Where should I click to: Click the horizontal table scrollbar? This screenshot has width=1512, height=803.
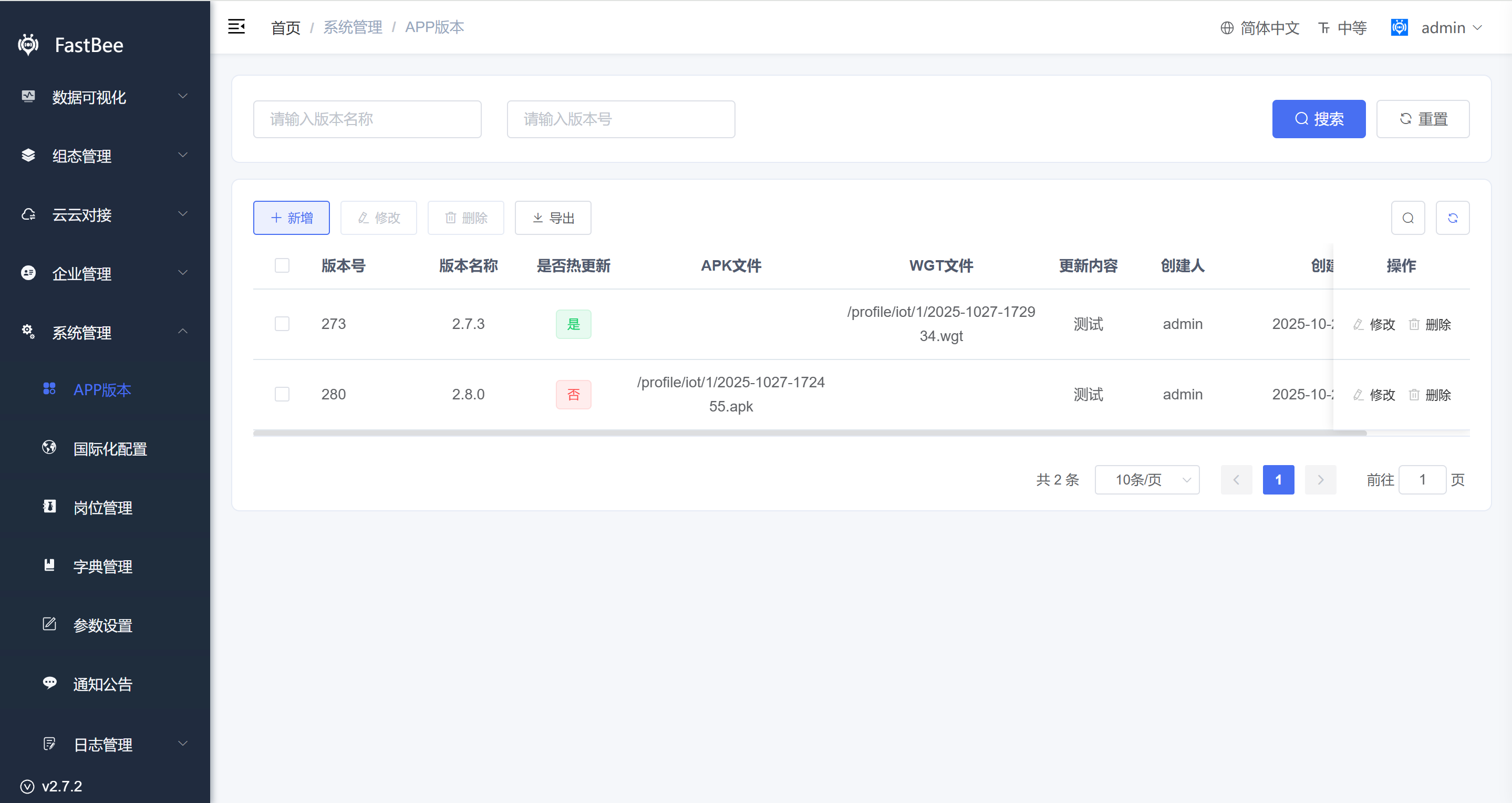coord(809,433)
